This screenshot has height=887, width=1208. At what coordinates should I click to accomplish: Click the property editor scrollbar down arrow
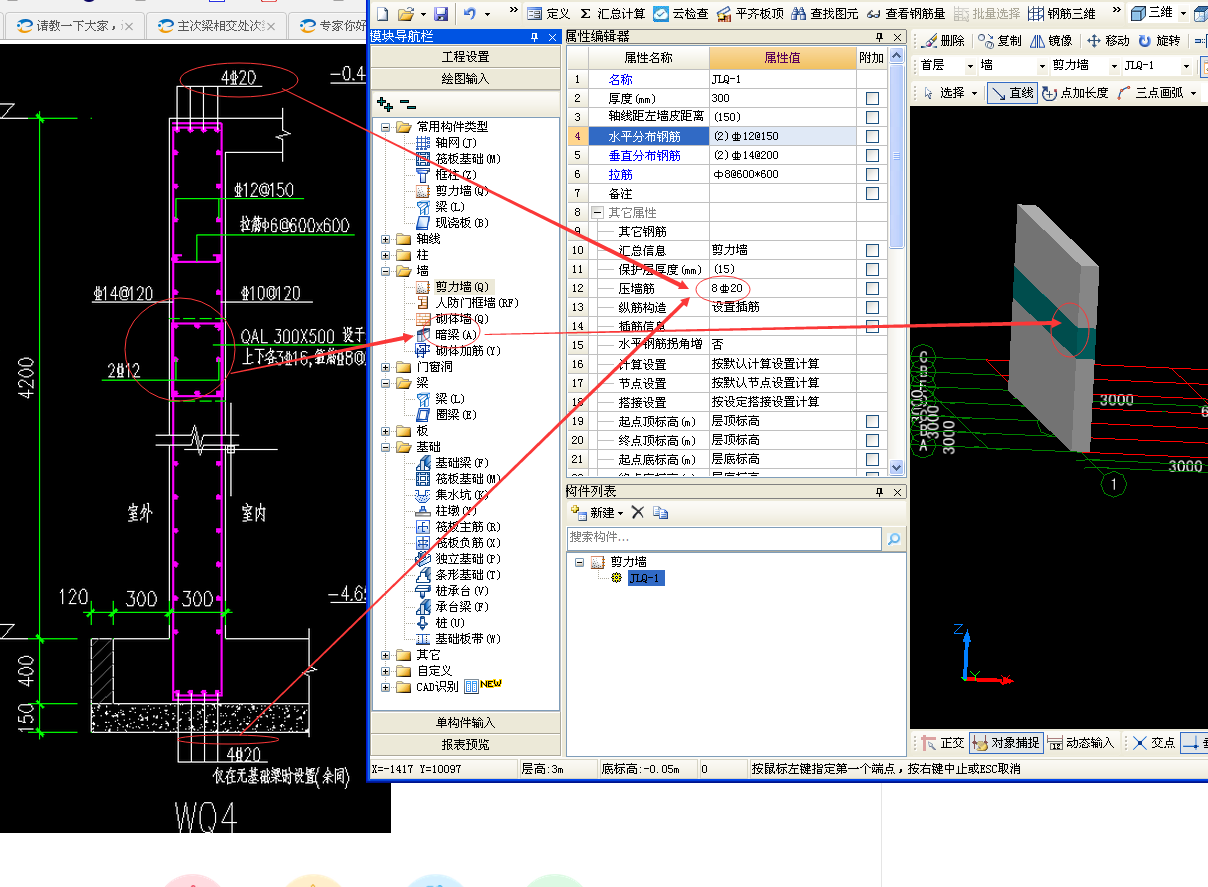896,467
